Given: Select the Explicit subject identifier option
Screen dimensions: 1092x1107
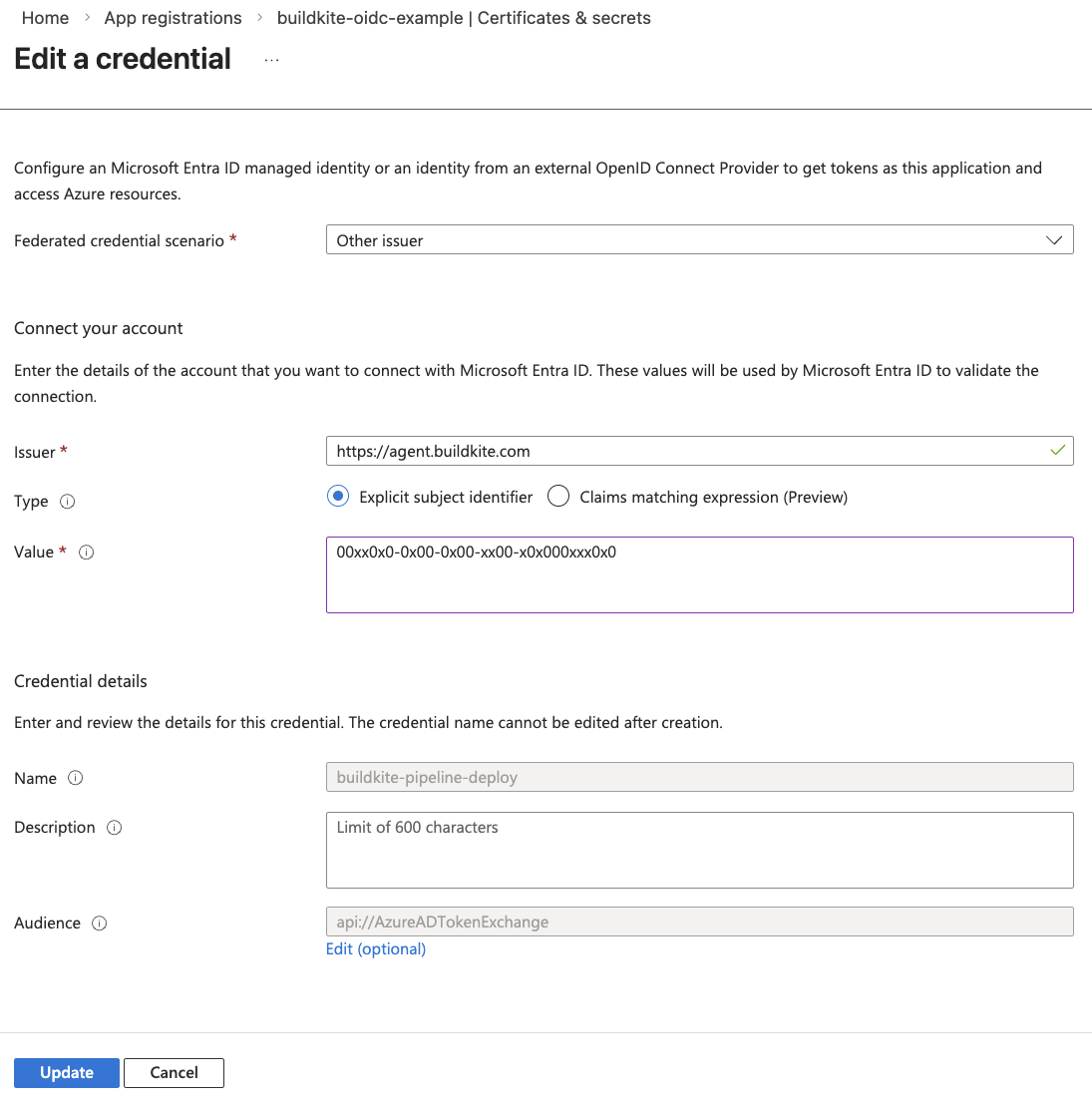Looking at the screenshot, I should [337, 496].
